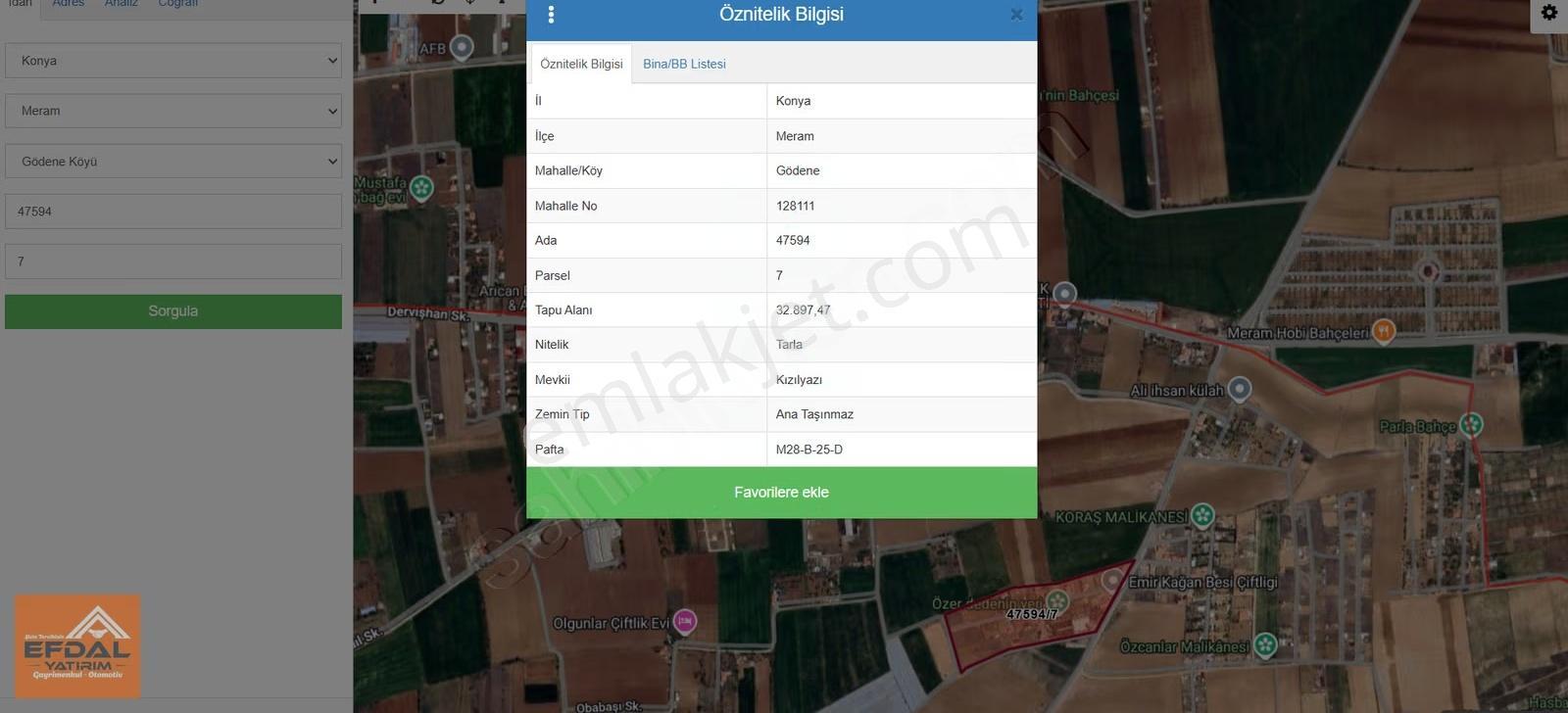Viewport: 1568px width, 713px height.
Task: Focus the Parsel input field containing 7
Action: tap(173, 261)
